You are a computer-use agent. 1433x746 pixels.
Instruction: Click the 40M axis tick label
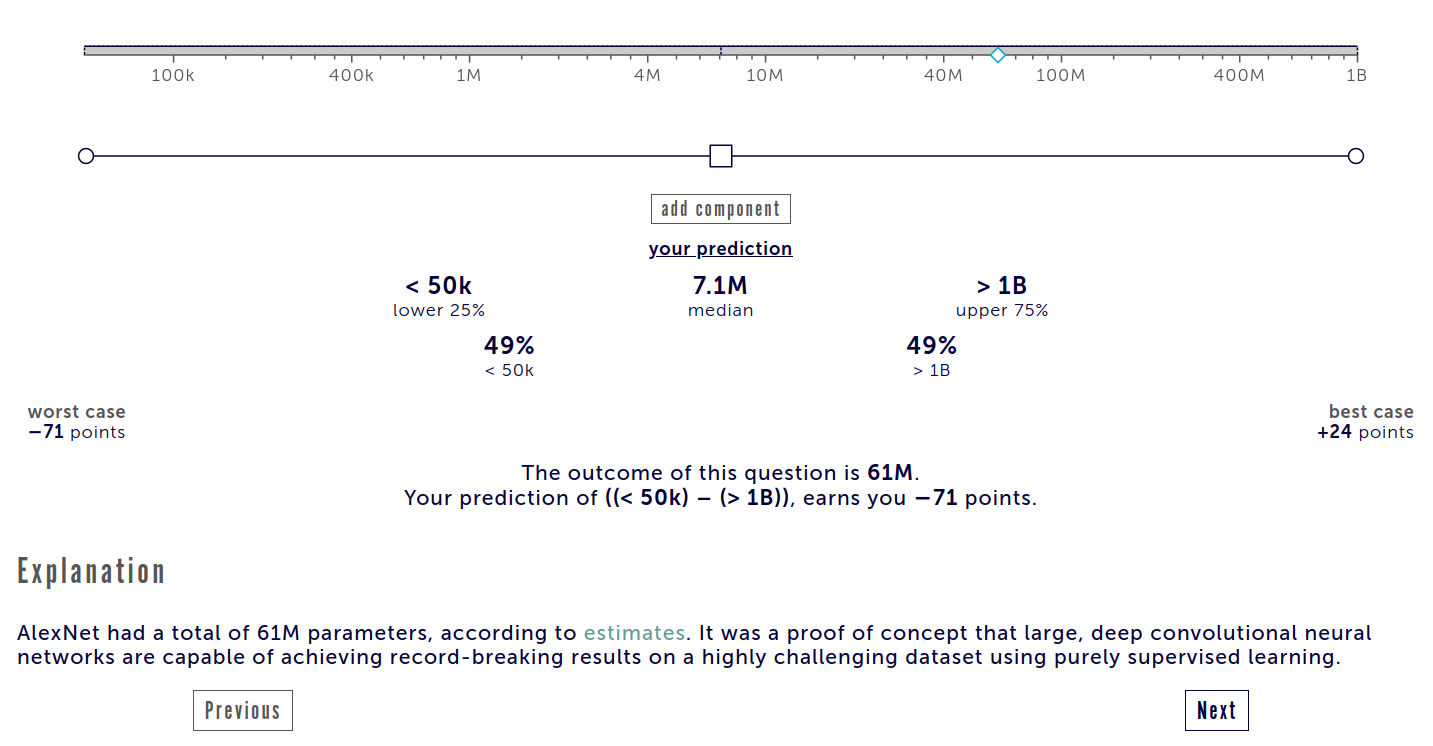coord(943,76)
